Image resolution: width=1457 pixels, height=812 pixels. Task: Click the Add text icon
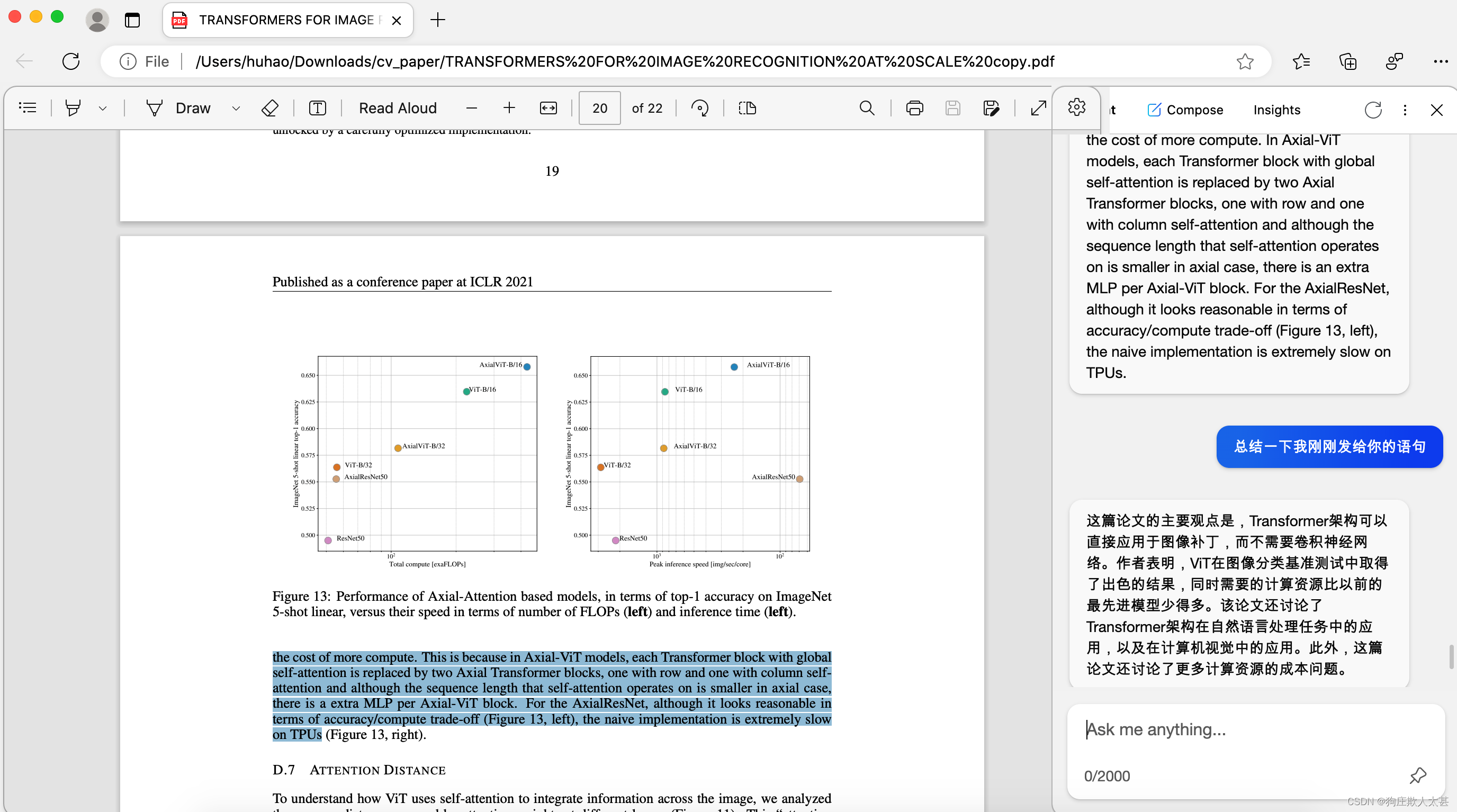tap(317, 107)
